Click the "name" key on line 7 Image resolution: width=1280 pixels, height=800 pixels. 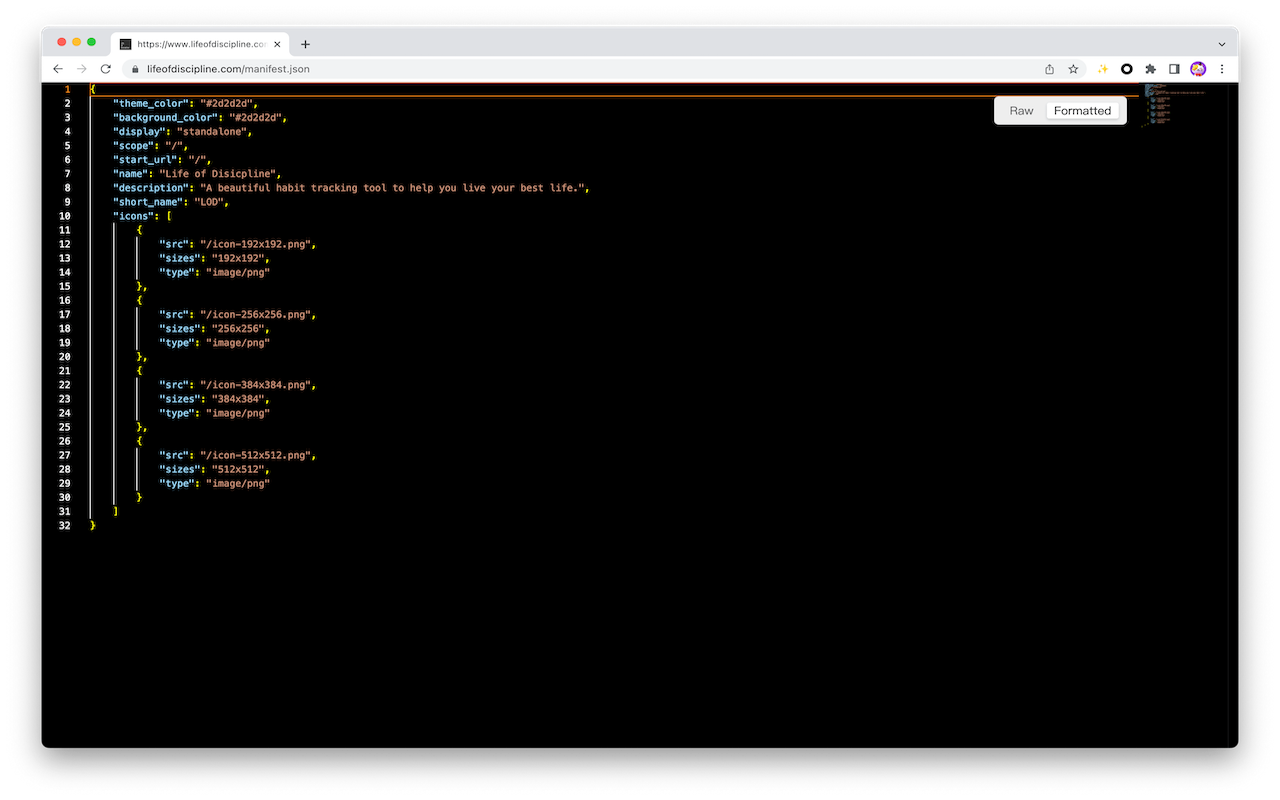(x=130, y=173)
